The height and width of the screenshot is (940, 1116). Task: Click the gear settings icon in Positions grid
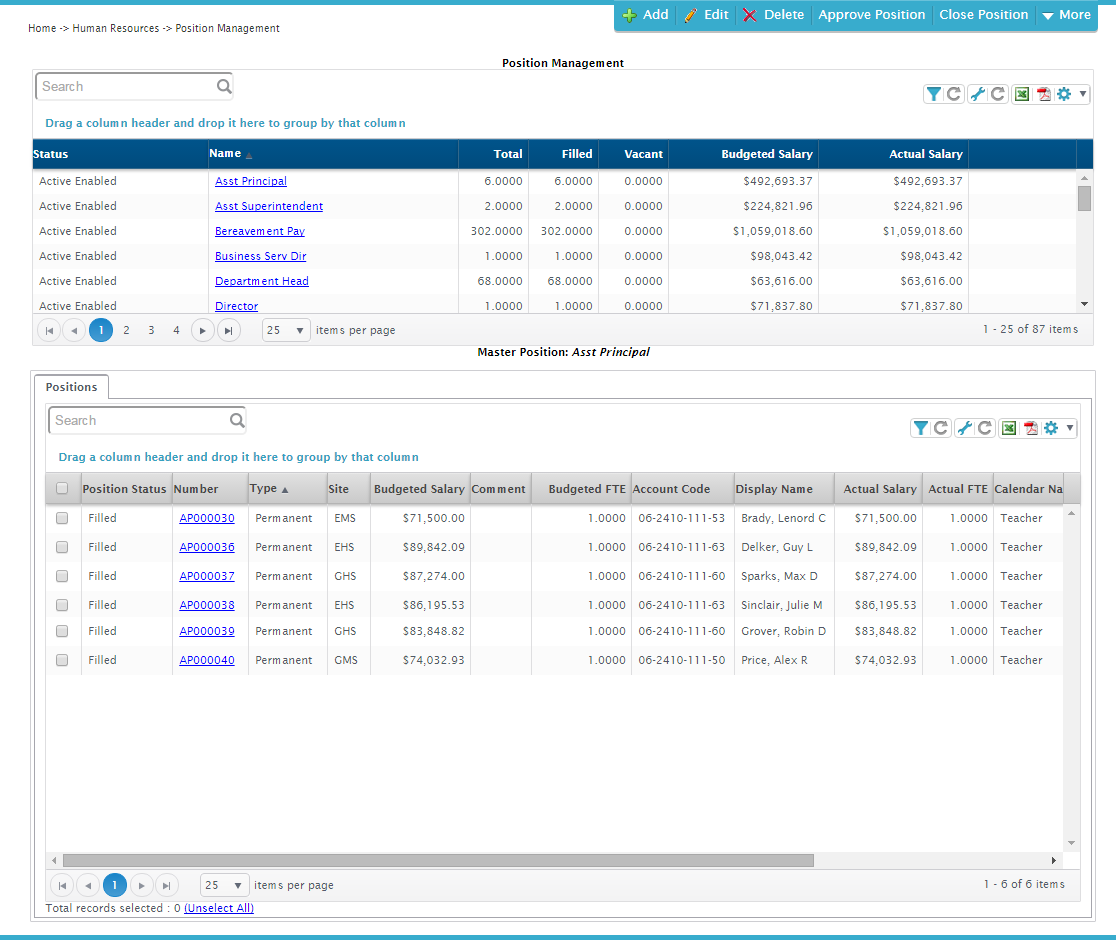(x=1051, y=428)
